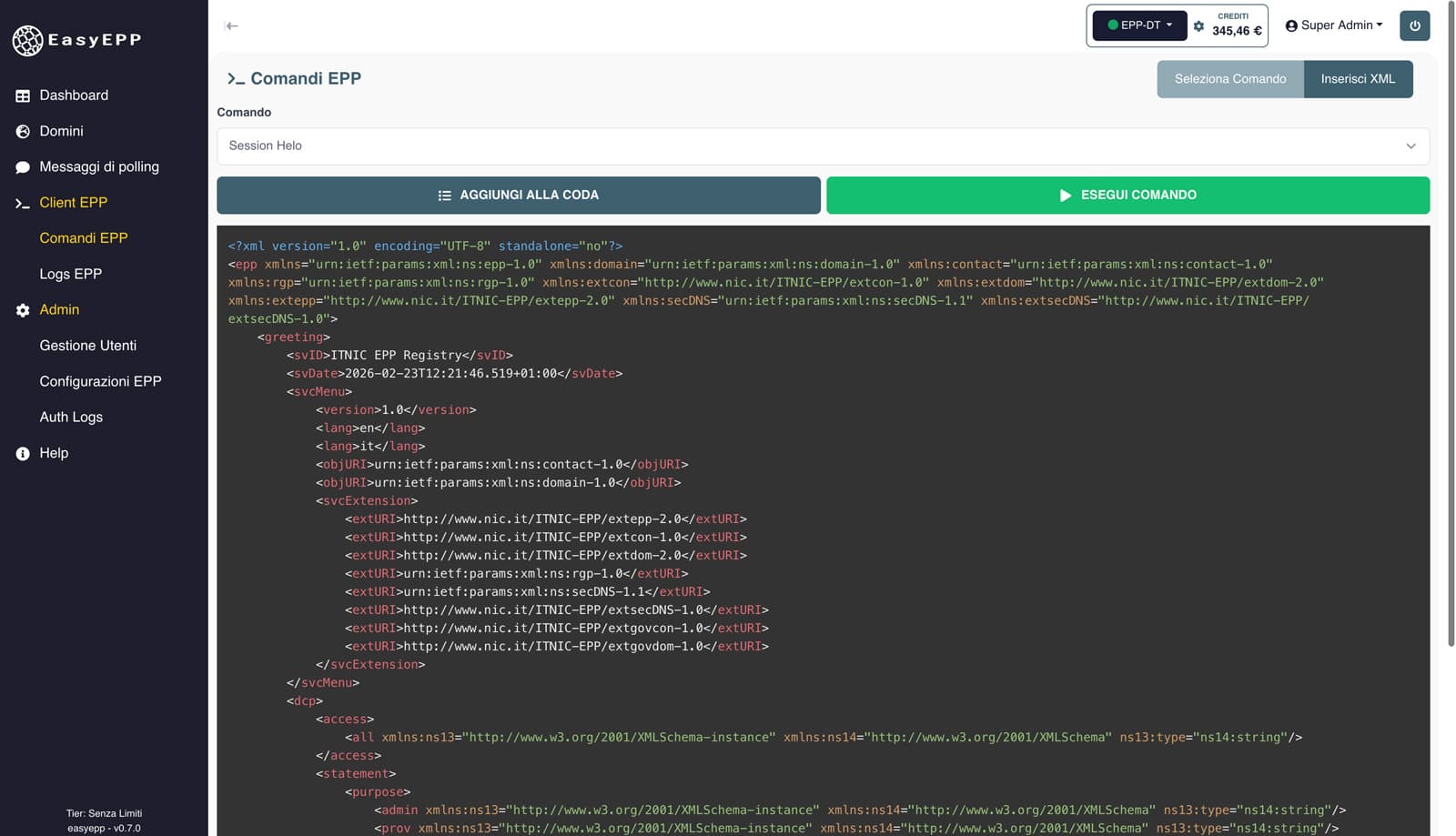The width and height of the screenshot is (1456, 836).
Task: Click the polling messages chat icon
Action: pyautogui.click(x=23, y=167)
